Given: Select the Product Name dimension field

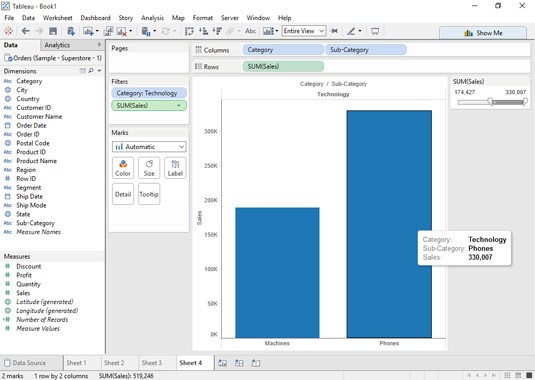Looking at the screenshot, I should 37,161.
